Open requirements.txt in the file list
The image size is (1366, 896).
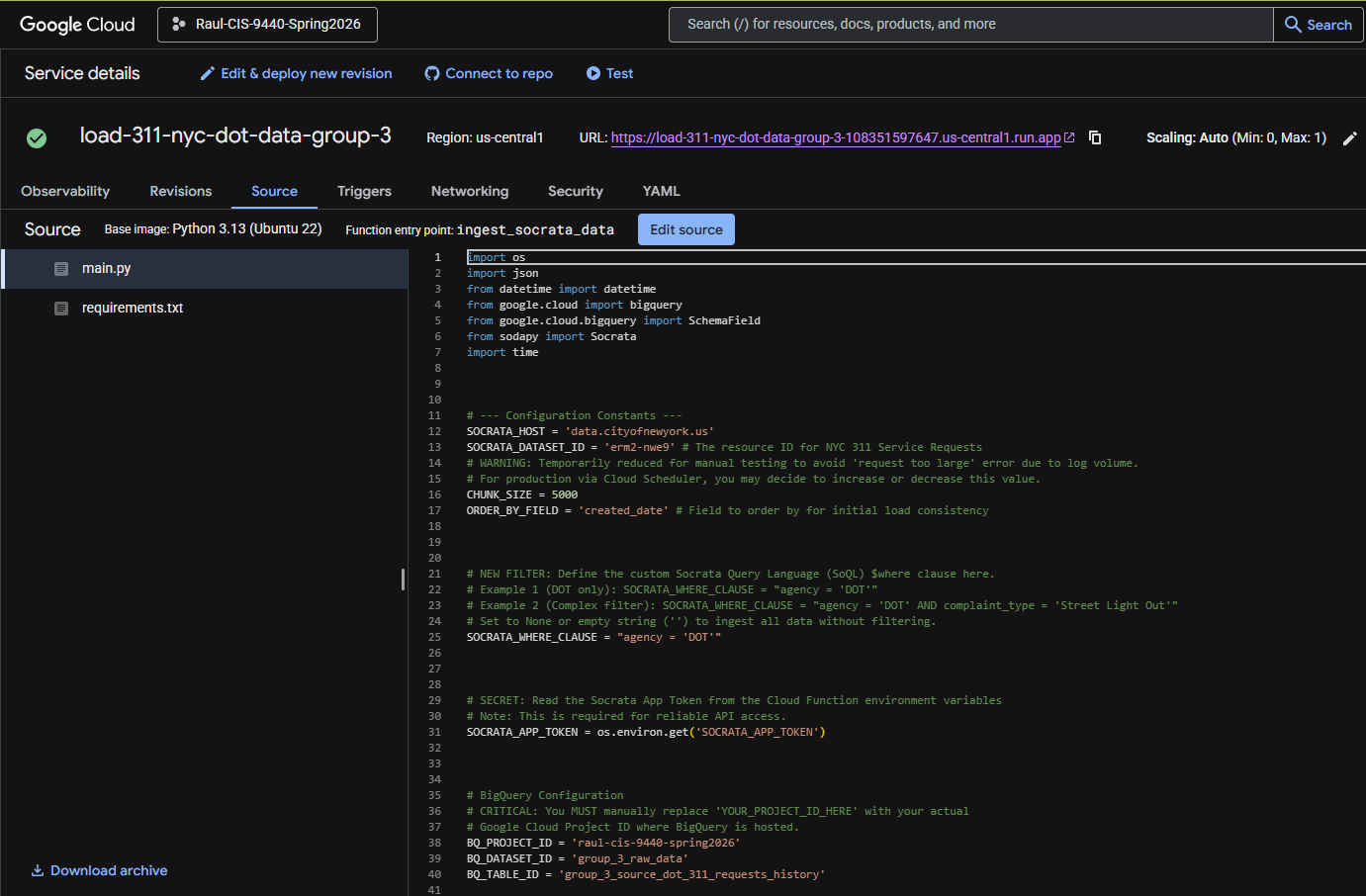tap(206, 309)
